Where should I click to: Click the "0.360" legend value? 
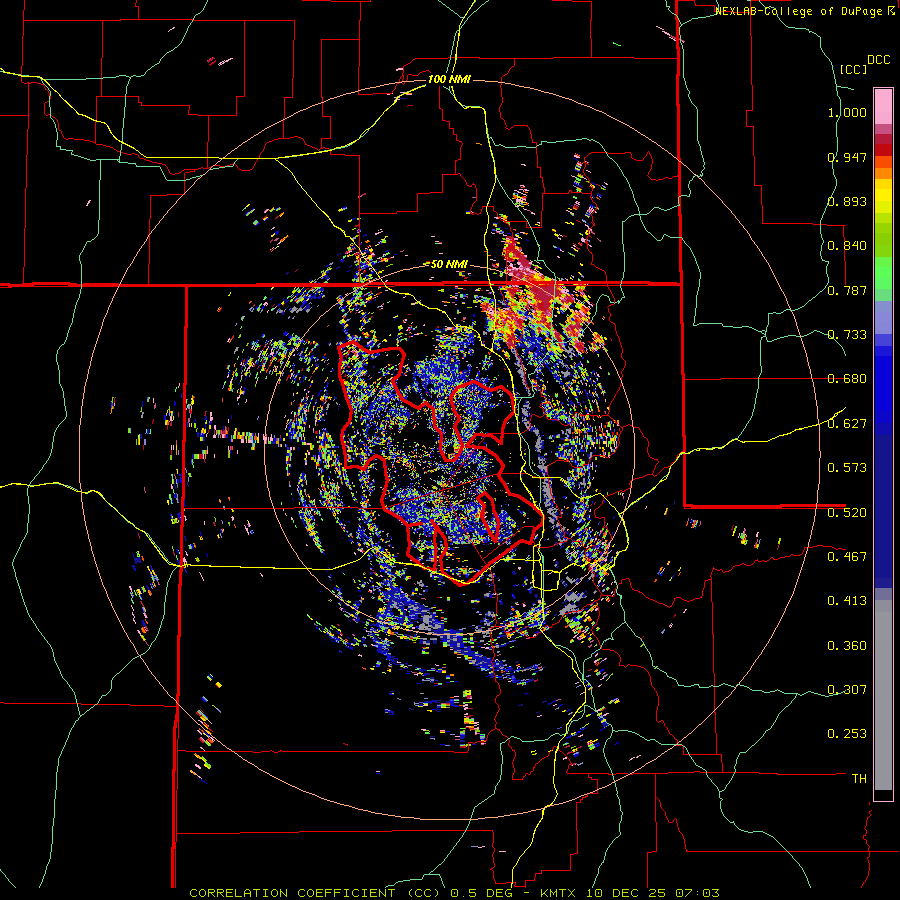click(x=847, y=646)
